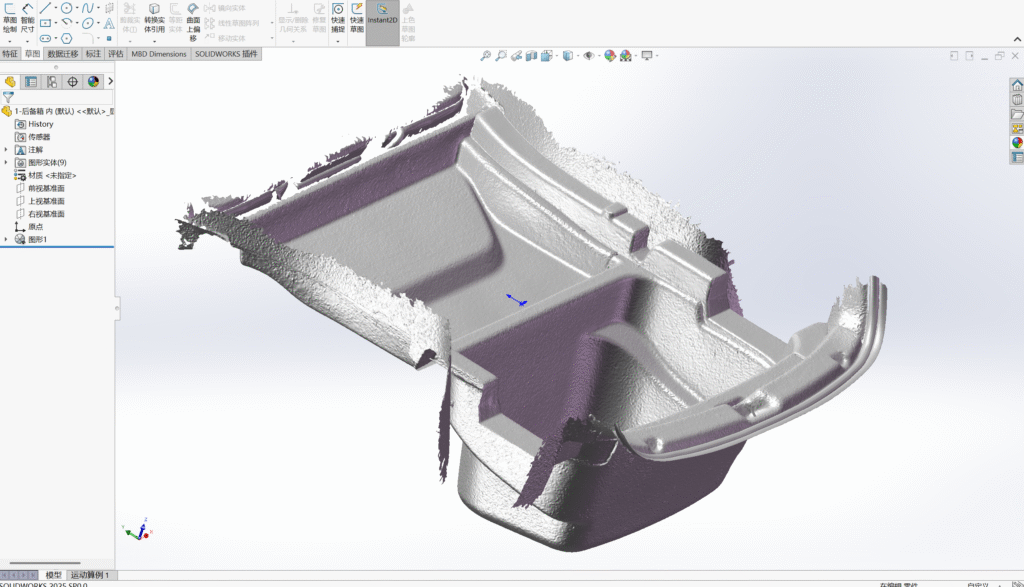The image size is (1024, 587).
Task: Select the Smart Dimension (智能尺寸) tool
Action: [x=27, y=19]
